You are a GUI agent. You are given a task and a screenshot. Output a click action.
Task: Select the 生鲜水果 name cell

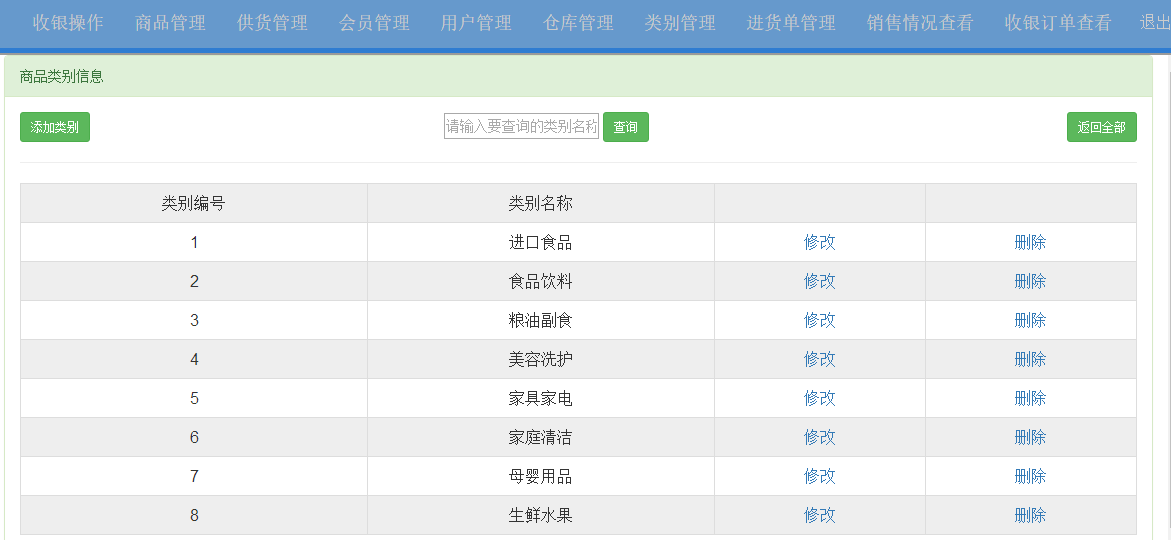pos(541,515)
